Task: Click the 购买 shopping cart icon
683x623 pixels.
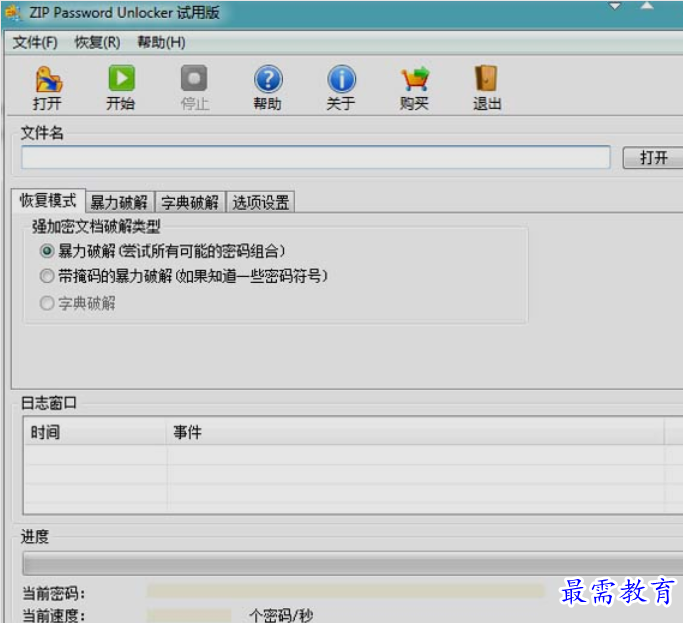Action: click(x=415, y=79)
